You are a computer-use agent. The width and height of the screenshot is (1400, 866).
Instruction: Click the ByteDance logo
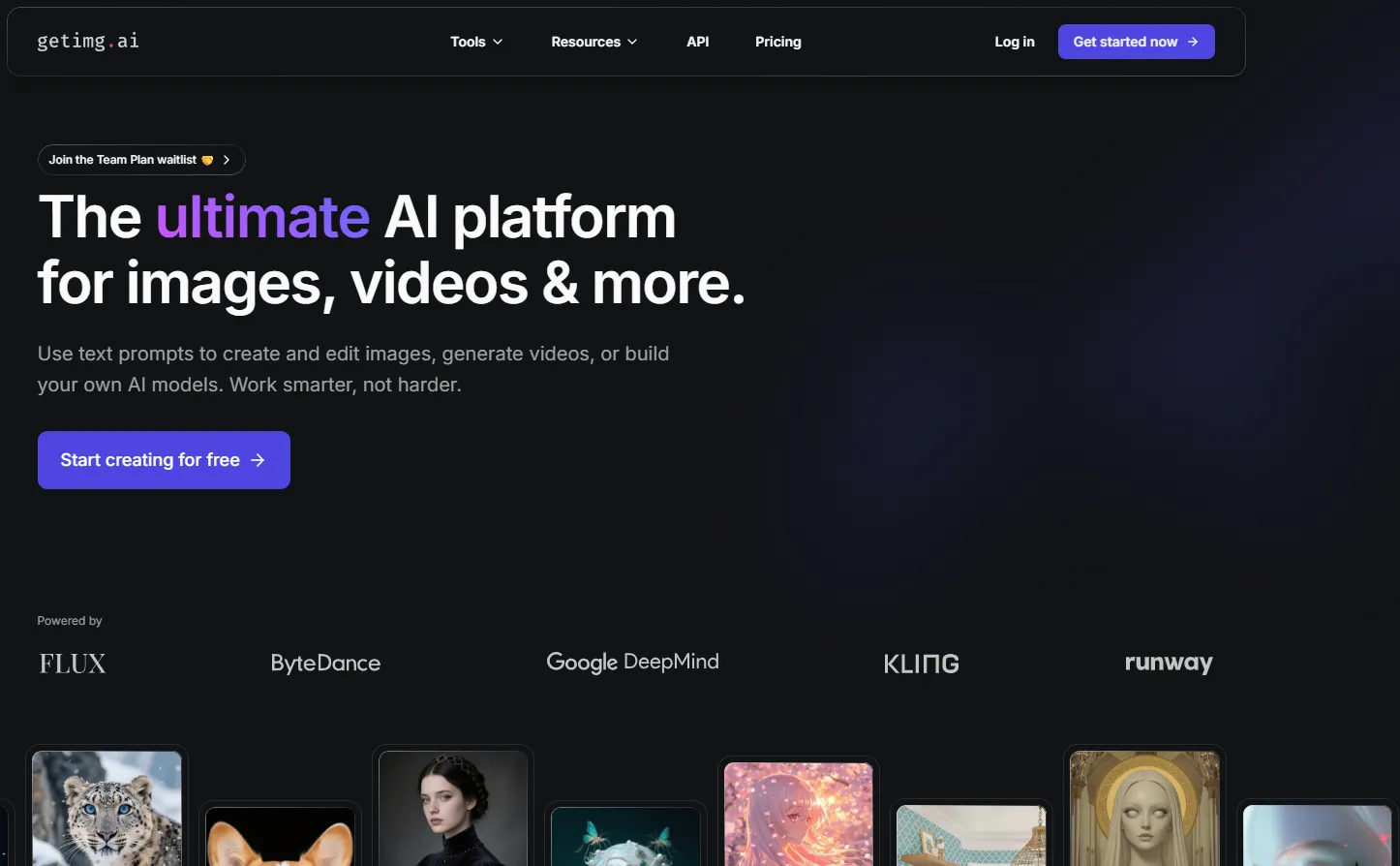[325, 664]
